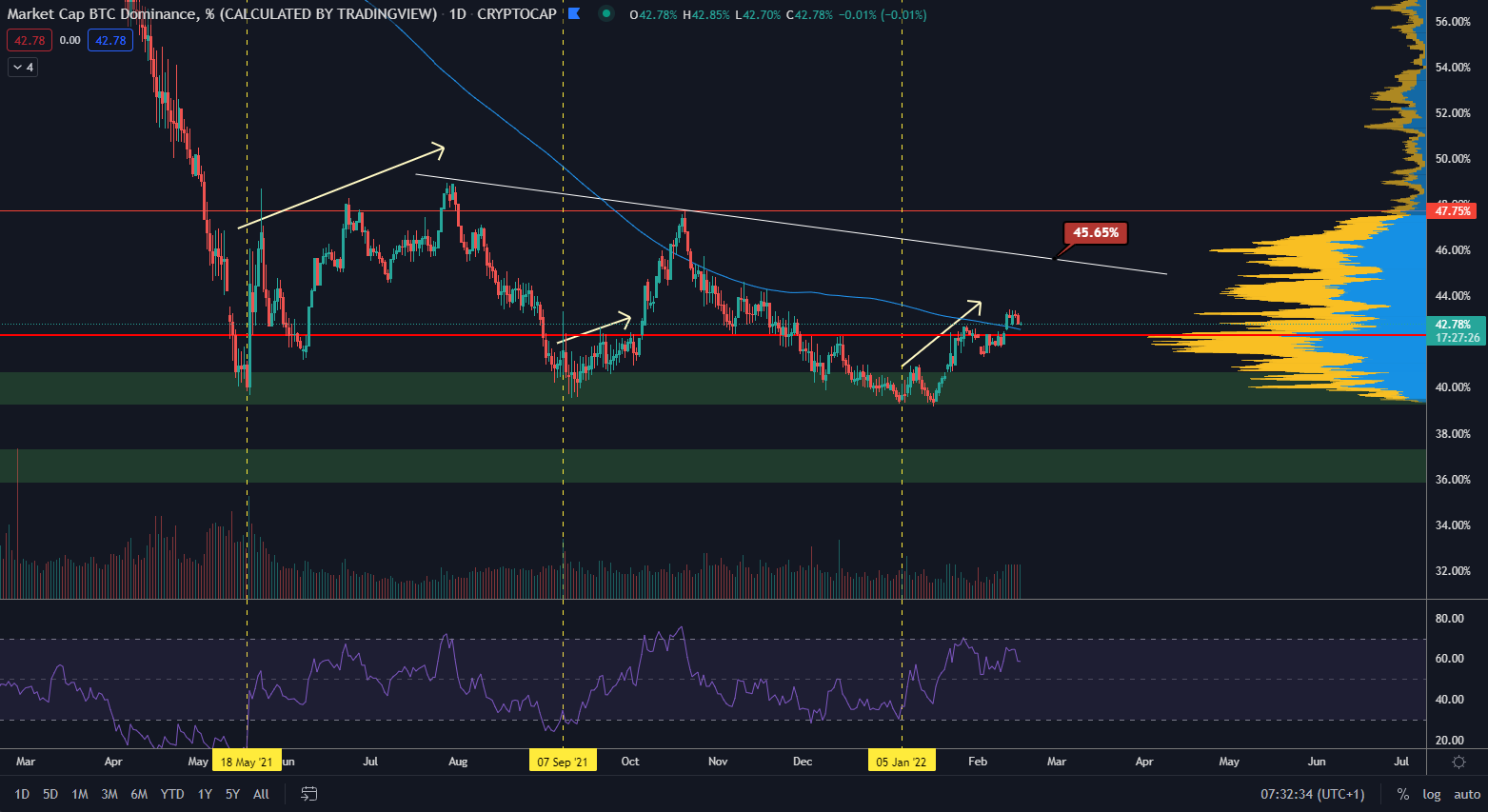This screenshot has height=812, width=1488.
Task: Click the green market status dot
Action: 606,14
